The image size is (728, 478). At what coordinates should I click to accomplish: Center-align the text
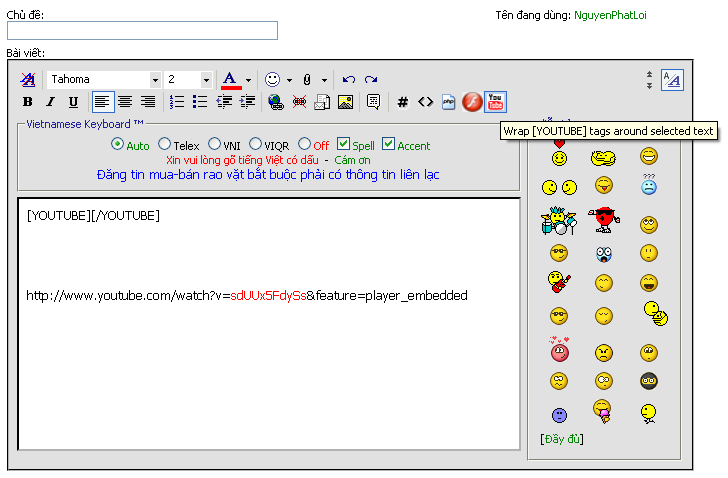(125, 101)
